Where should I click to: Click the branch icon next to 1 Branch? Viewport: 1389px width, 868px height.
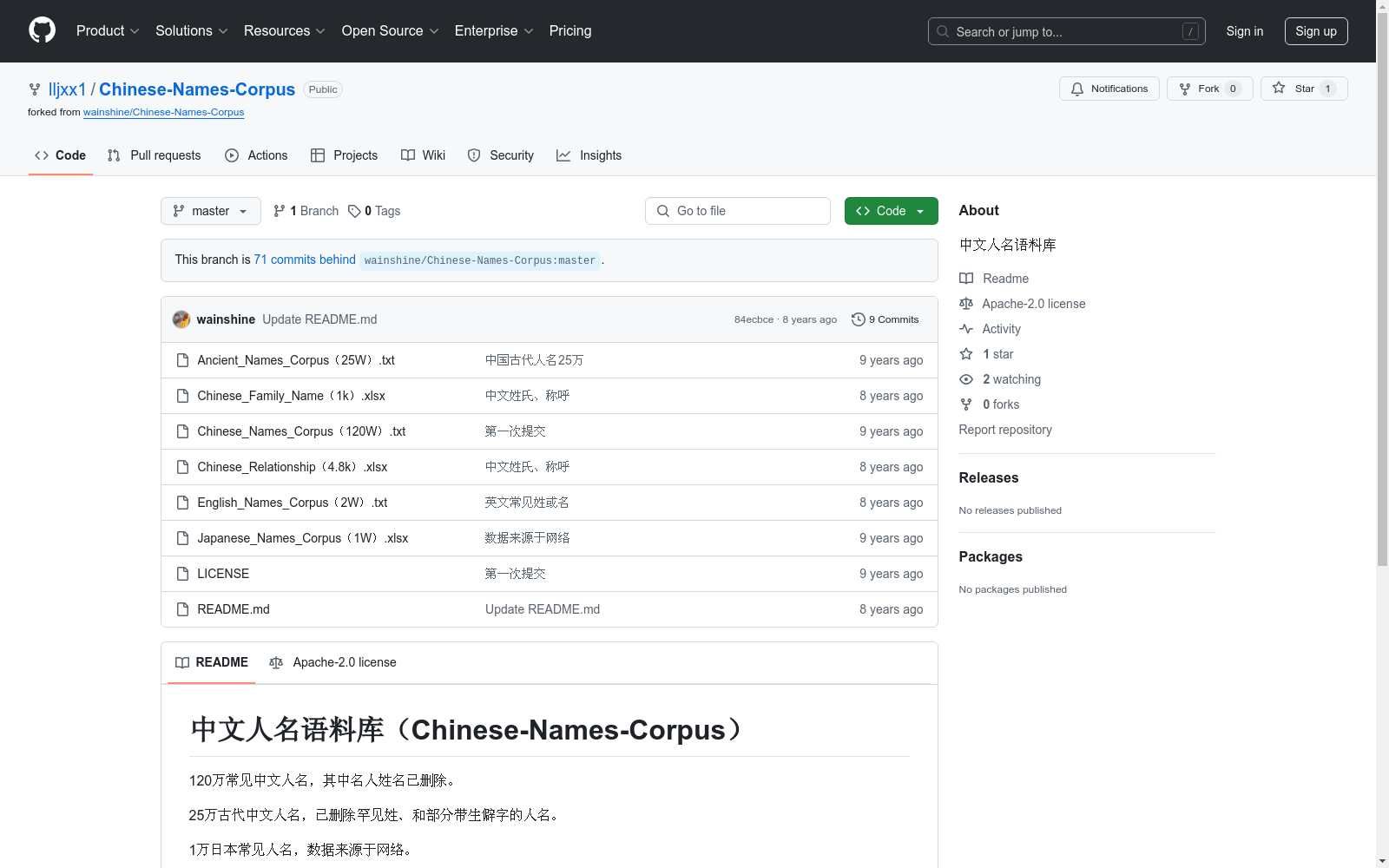click(x=280, y=211)
